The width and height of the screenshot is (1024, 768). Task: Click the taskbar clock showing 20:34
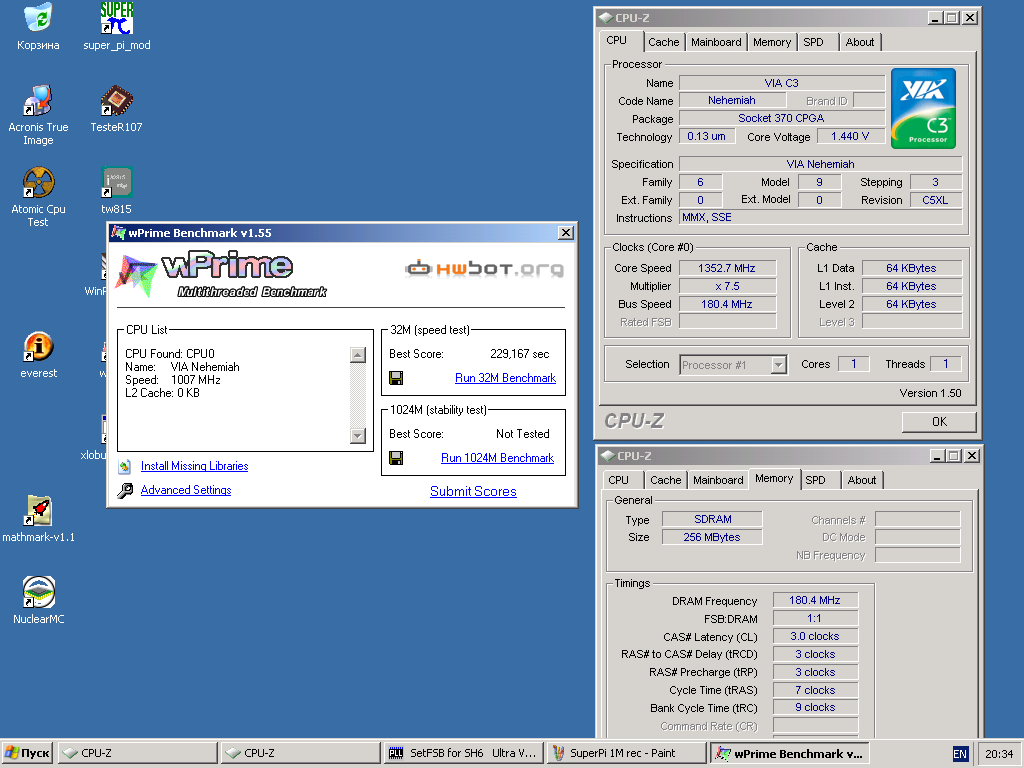pyautogui.click(x=999, y=754)
